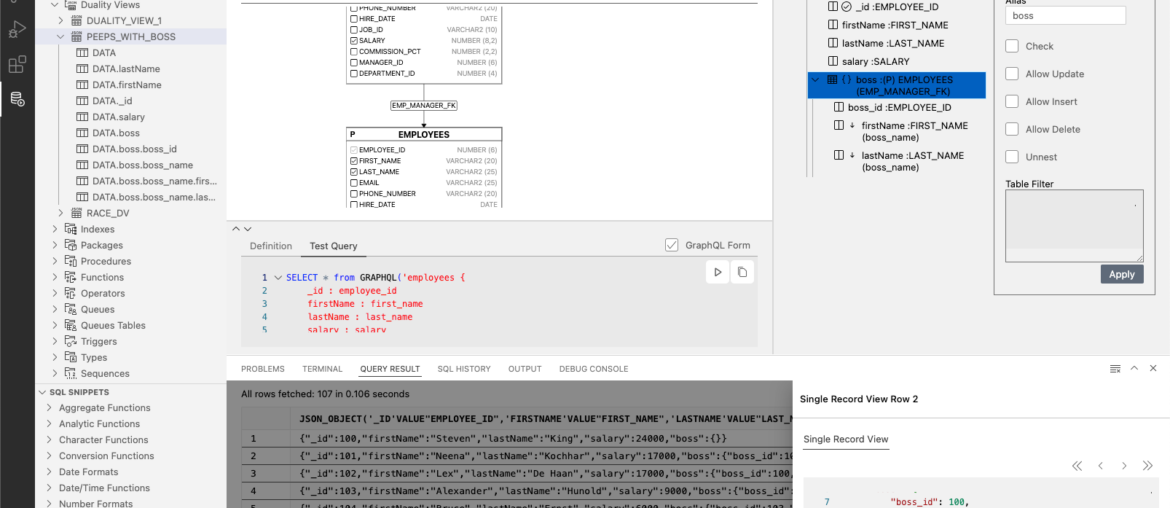Click the DUALITY_VIEW_1 JSON table icon
Screen dimensions: 1170x508
(x=77, y=21)
